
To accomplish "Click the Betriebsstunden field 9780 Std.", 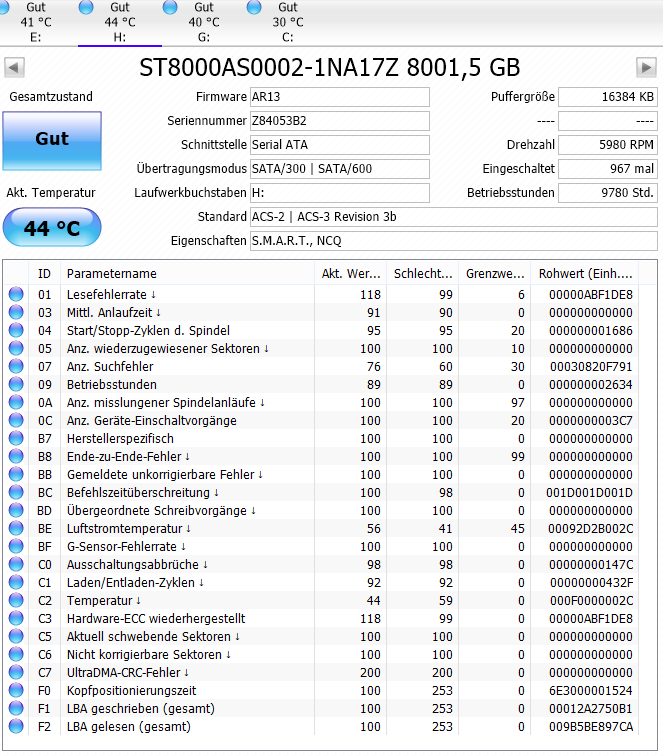I will point(608,193).
